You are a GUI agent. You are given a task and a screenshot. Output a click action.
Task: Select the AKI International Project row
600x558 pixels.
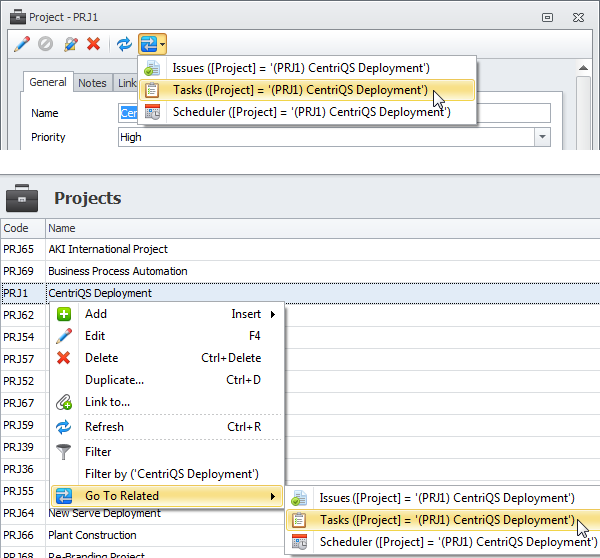tap(108, 249)
